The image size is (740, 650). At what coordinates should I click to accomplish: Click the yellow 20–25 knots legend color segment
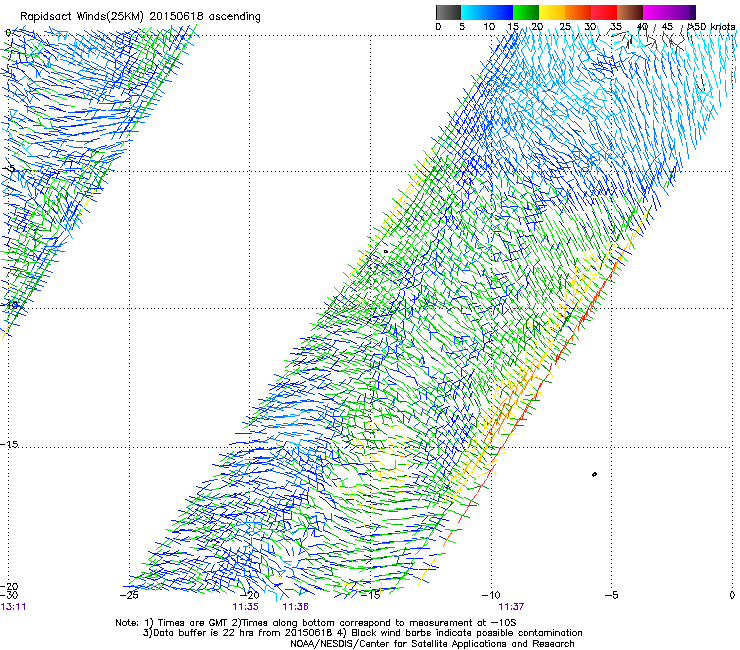552,12
